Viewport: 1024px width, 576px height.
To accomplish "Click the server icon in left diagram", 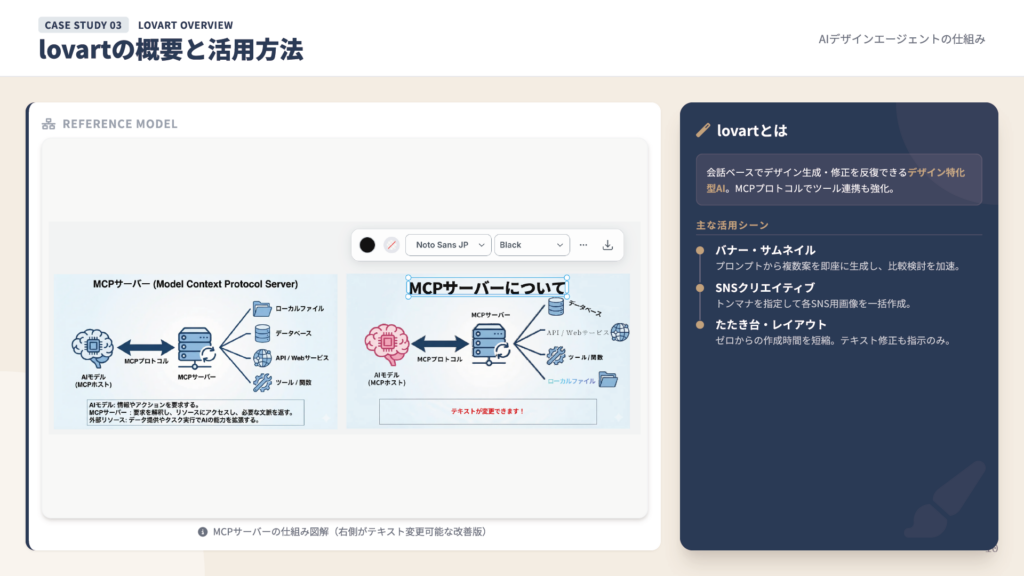I will click(x=196, y=348).
